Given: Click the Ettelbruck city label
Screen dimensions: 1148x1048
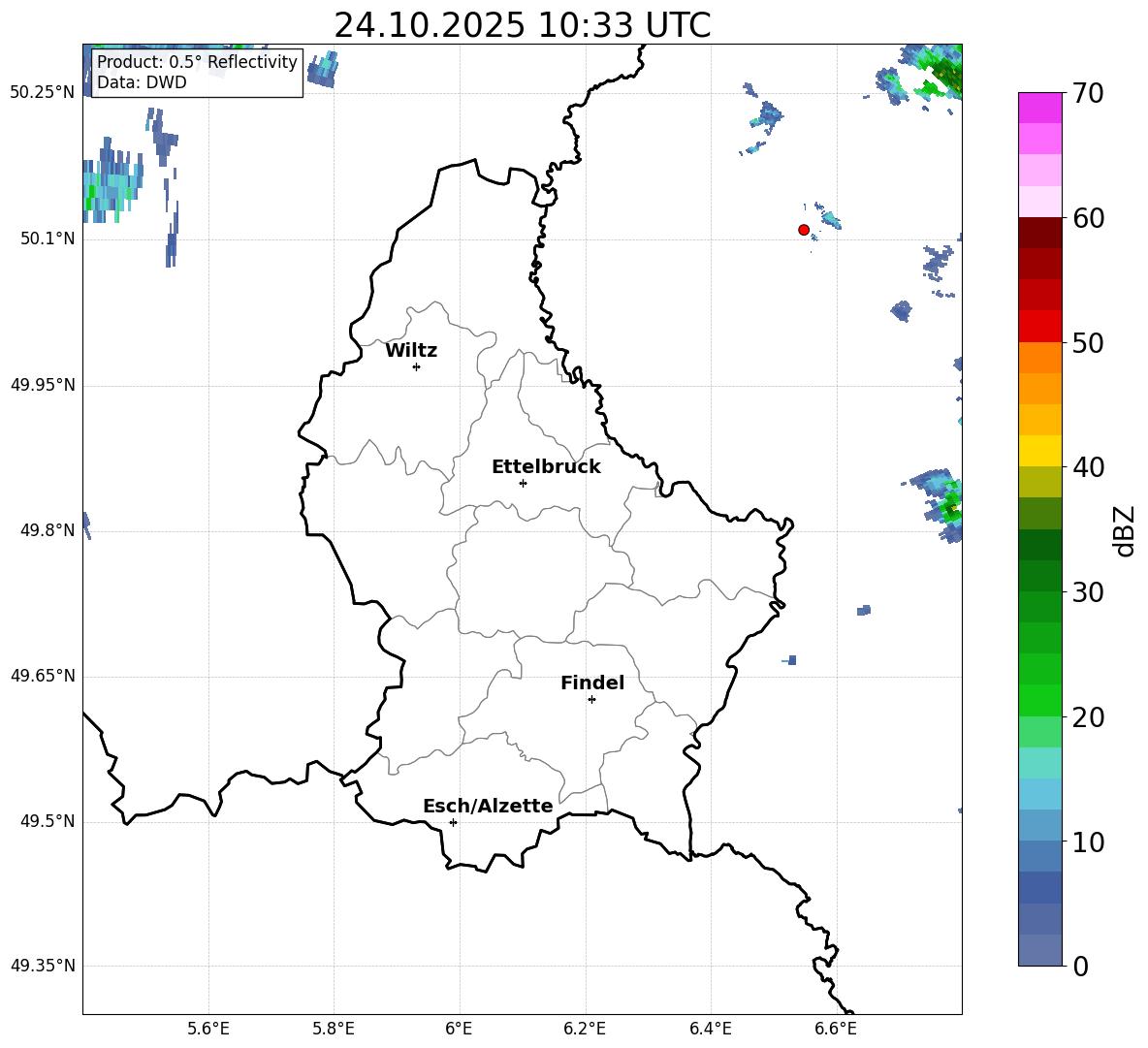Looking at the screenshot, I should pos(546,467).
